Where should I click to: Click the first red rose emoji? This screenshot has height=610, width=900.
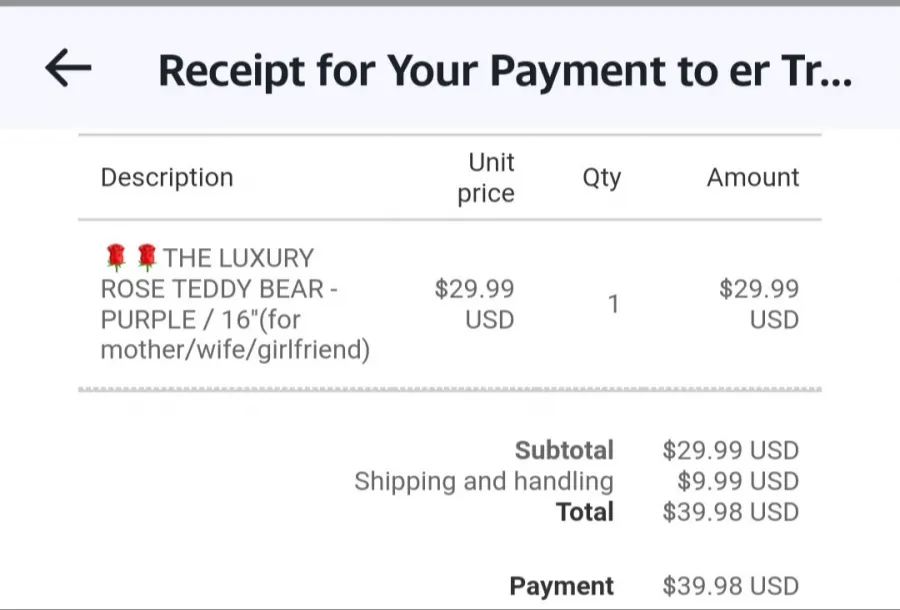[116, 257]
